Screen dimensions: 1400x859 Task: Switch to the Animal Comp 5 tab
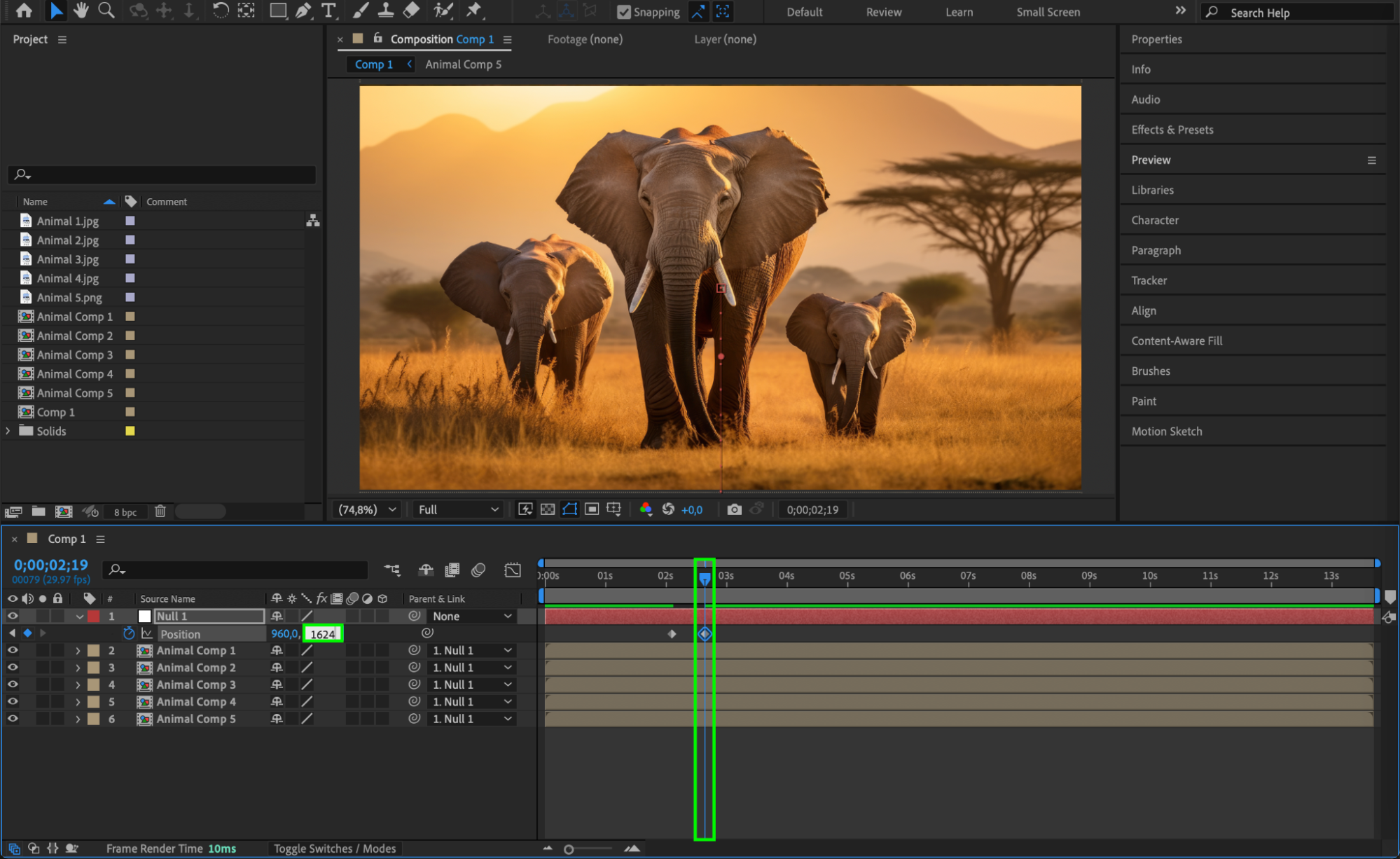[463, 64]
